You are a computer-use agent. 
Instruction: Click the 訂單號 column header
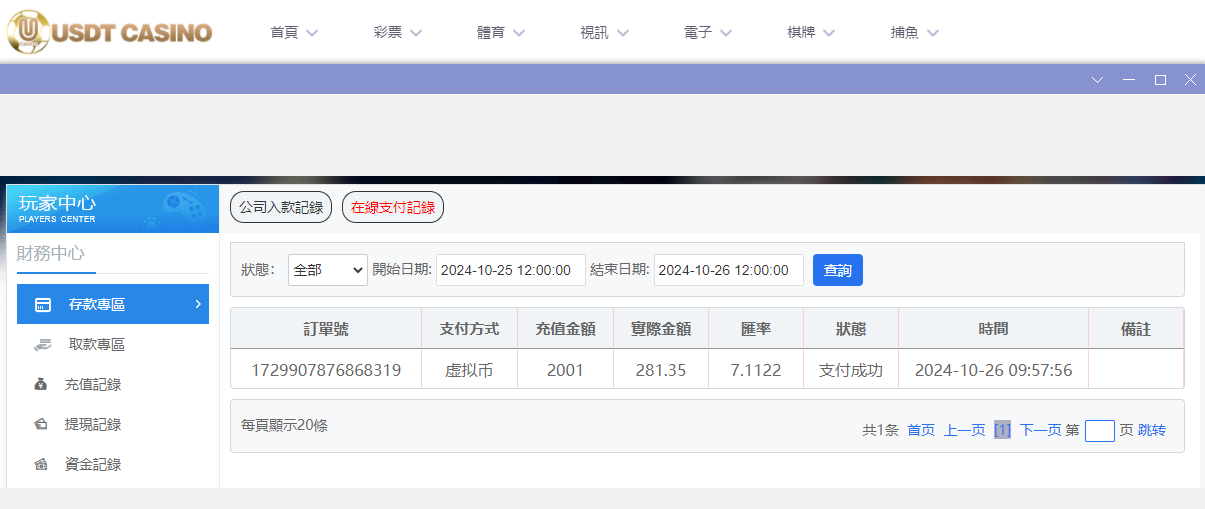point(326,328)
